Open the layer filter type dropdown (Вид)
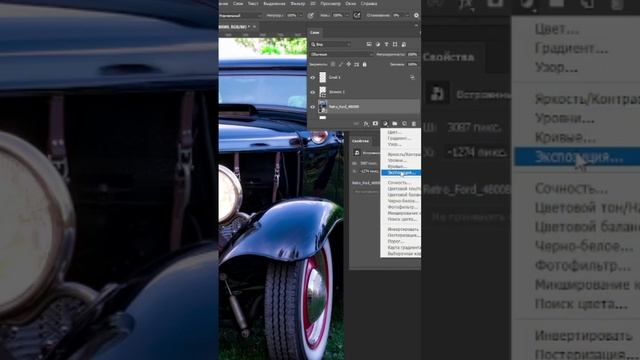The image size is (640, 360). point(331,44)
